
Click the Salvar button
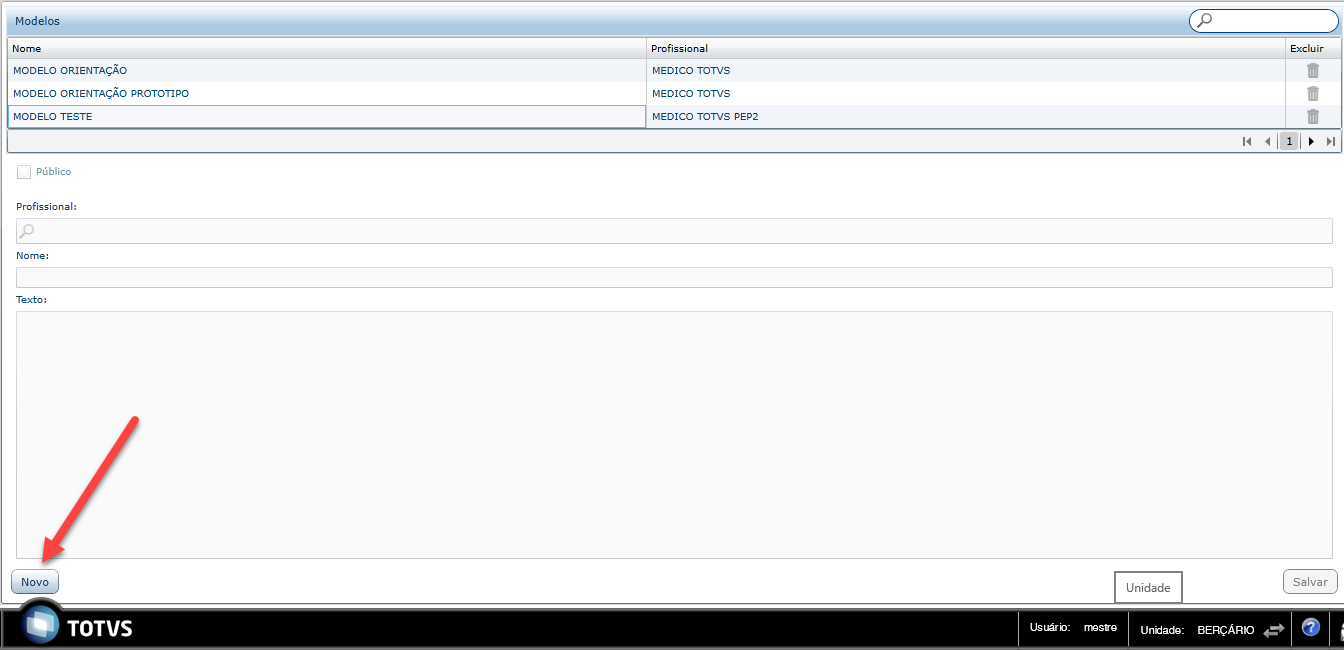tap(1310, 582)
